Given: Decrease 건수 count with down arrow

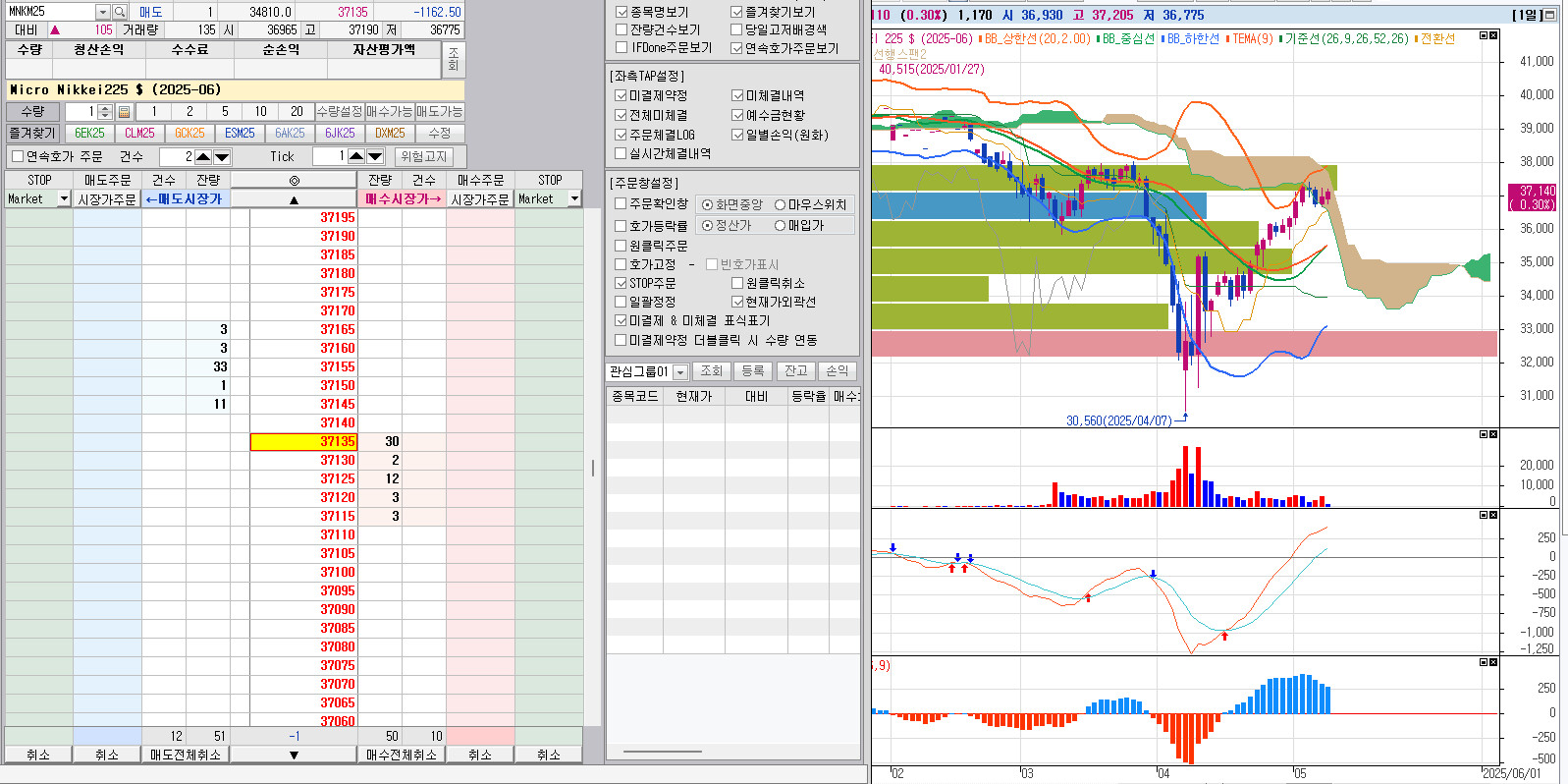Looking at the screenshot, I should (x=222, y=157).
